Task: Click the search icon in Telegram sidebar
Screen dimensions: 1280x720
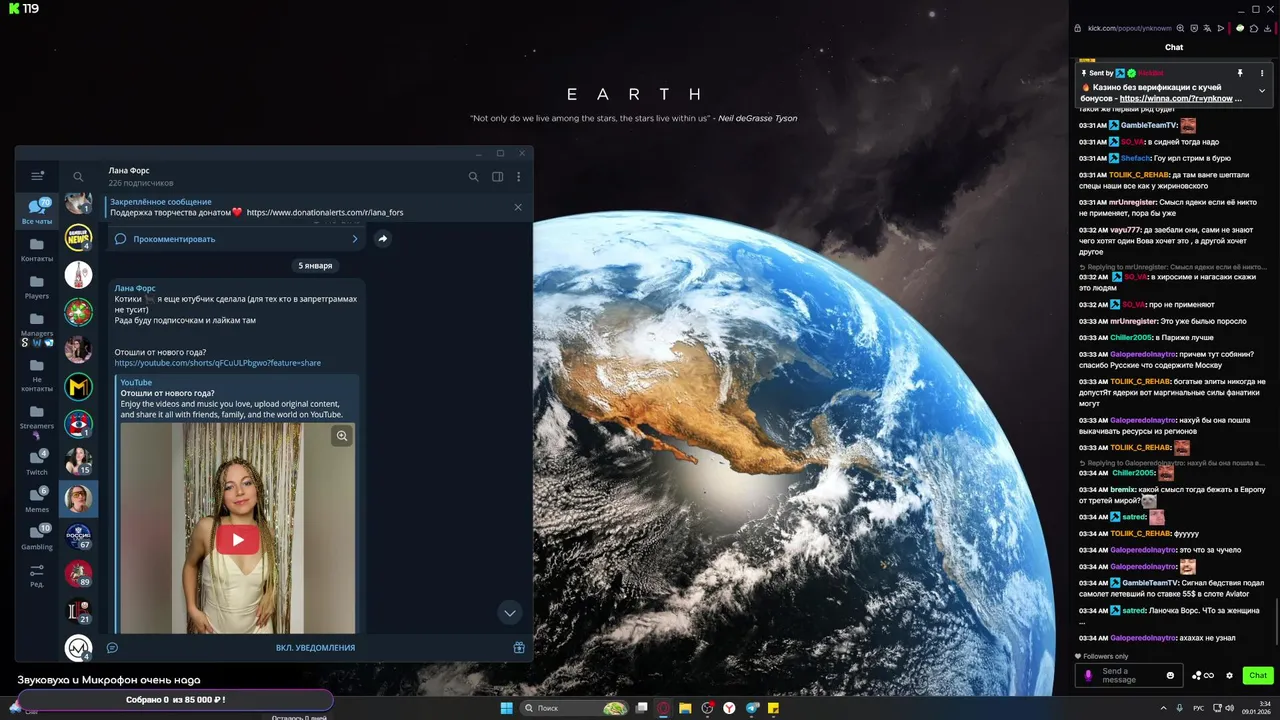Action: click(x=78, y=177)
